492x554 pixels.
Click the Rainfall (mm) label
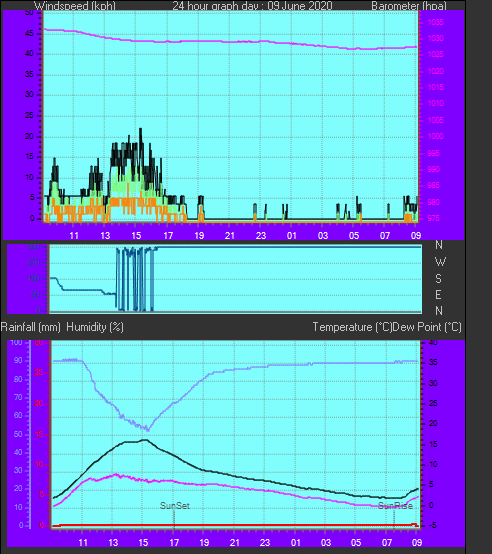[x=31, y=327]
